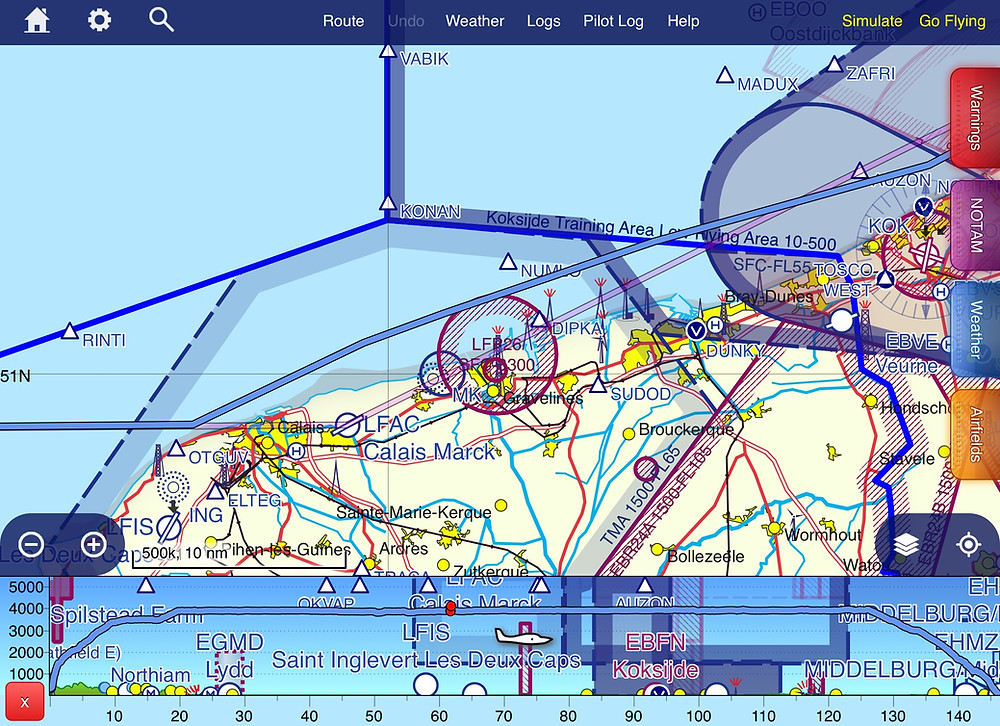Tap the Koksijde Training Area label
The width and height of the screenshot is (1000, 726).
coord(661,231)
